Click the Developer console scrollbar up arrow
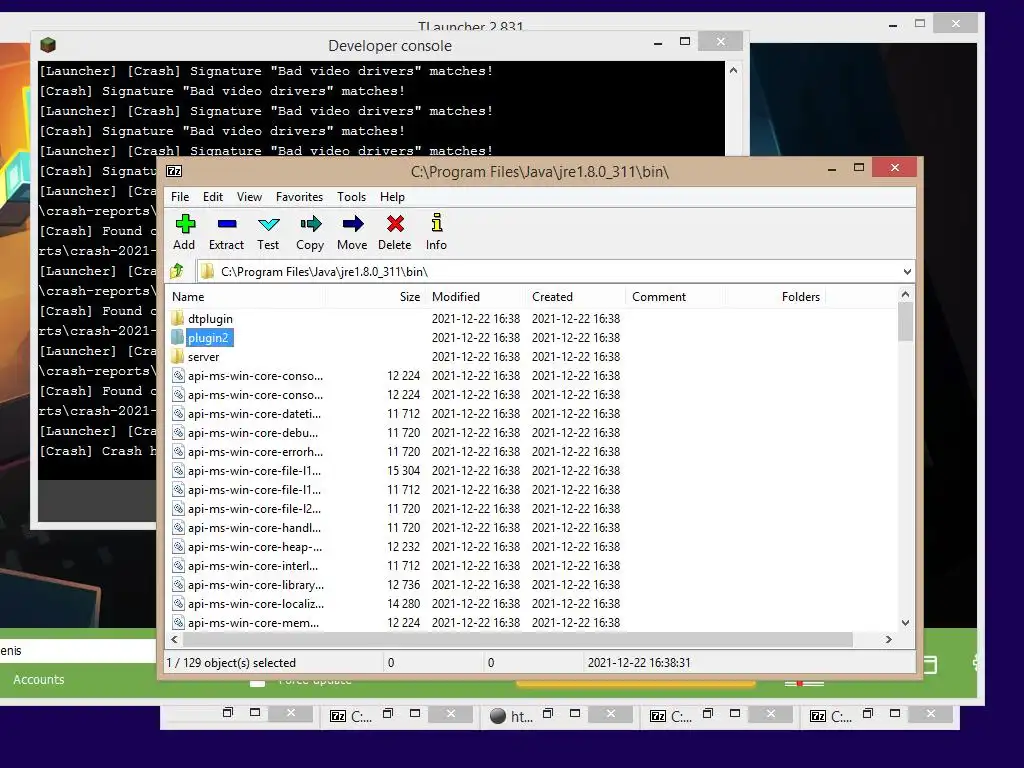The image size is (1024, 768). tap(733, 70)
